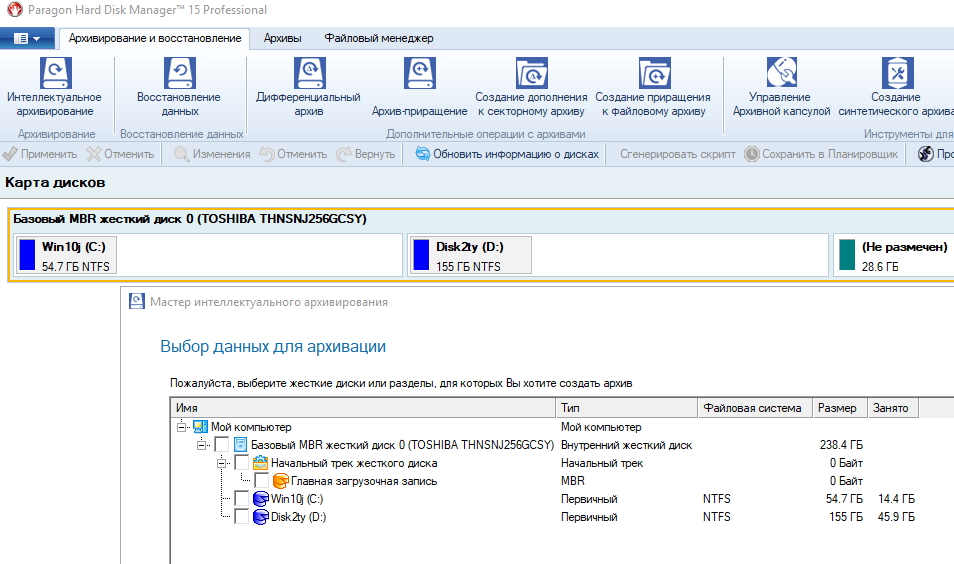
Task: Sort by Файловая система column header
Action: click(x=755, y=408)
